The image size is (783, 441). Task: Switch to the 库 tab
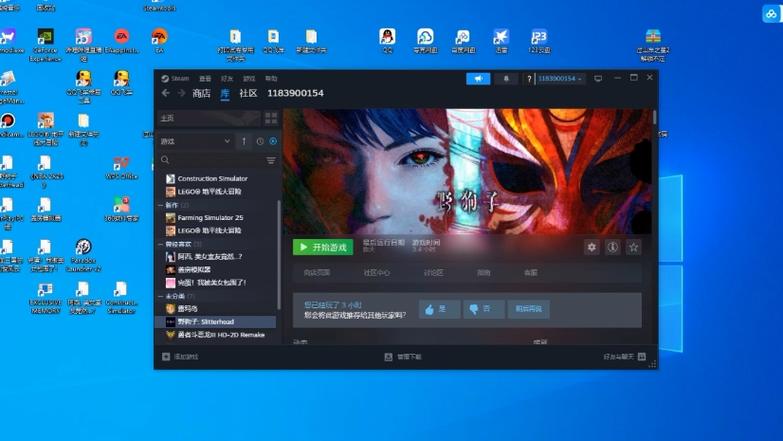tap(225, 93)
